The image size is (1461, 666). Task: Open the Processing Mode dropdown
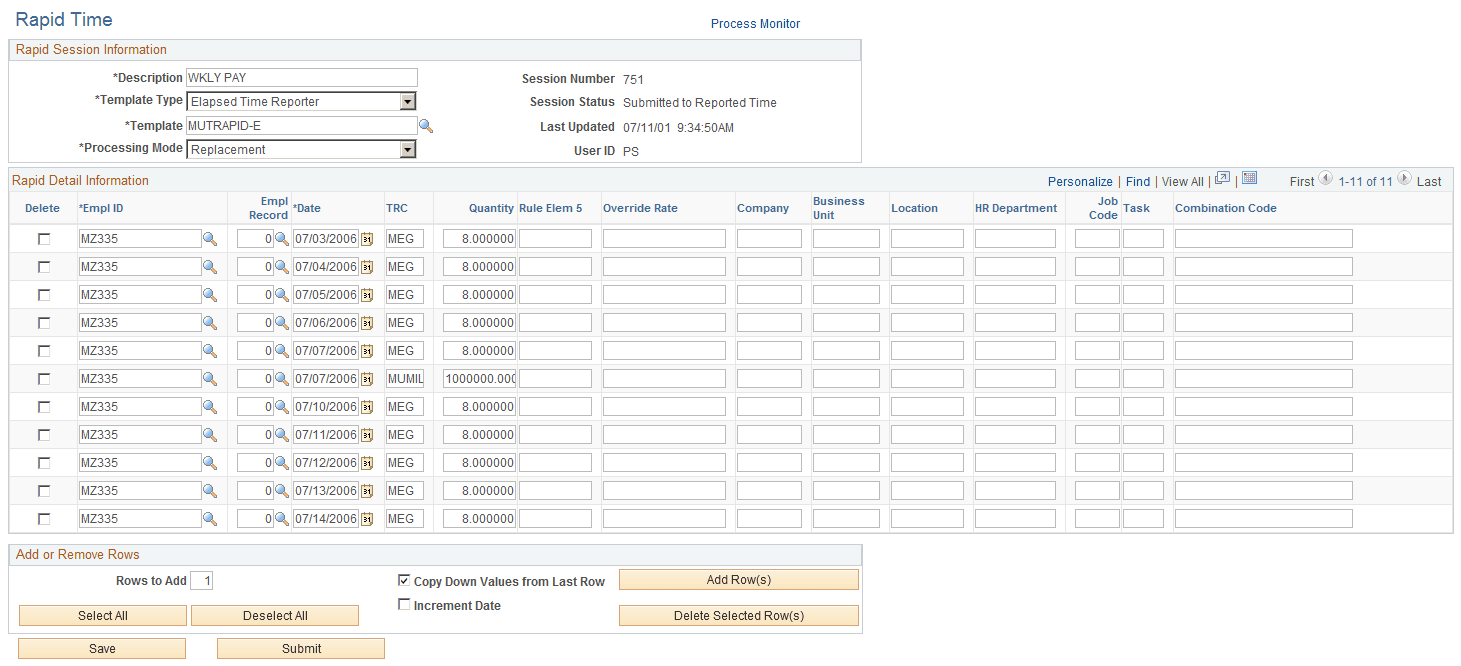point(407,148)
